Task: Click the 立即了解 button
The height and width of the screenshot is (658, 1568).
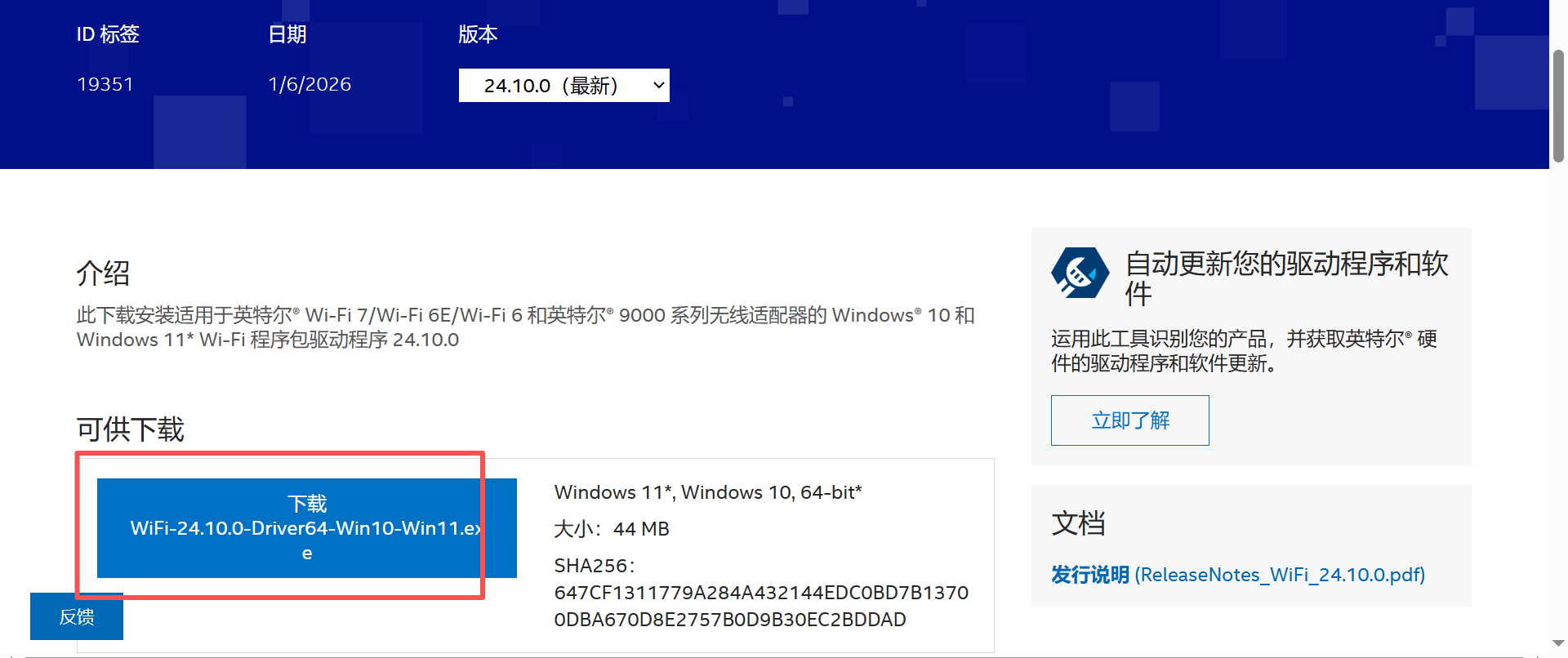Action: 1130,420
